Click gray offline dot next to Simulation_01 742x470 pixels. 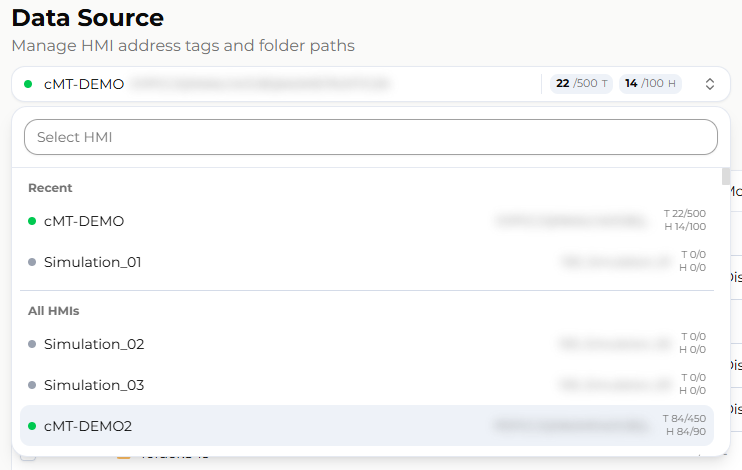click(32, 262)
